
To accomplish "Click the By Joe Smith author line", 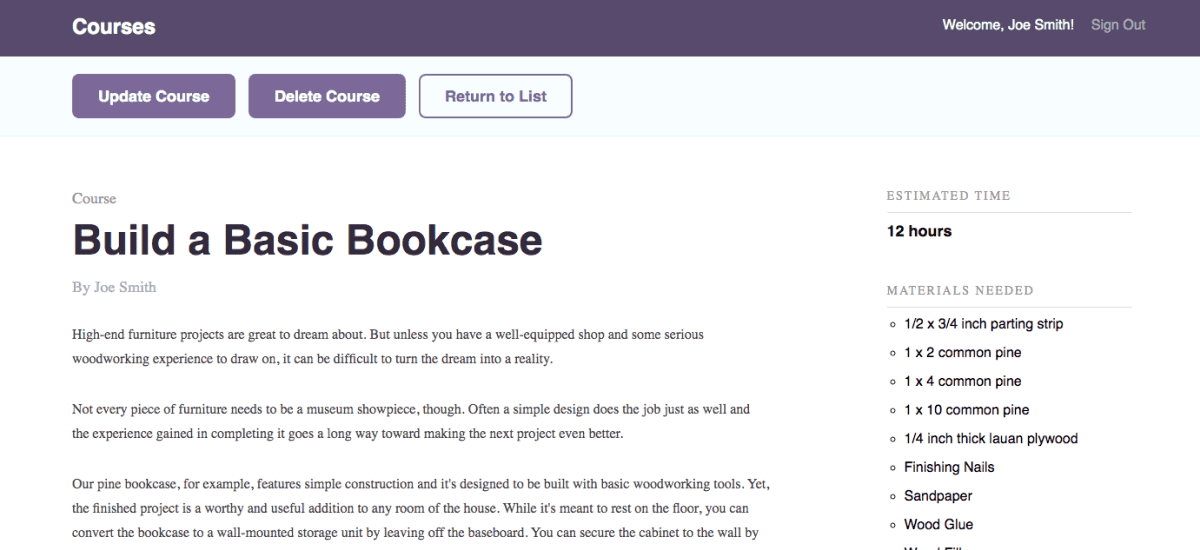I will click(114, 287).
